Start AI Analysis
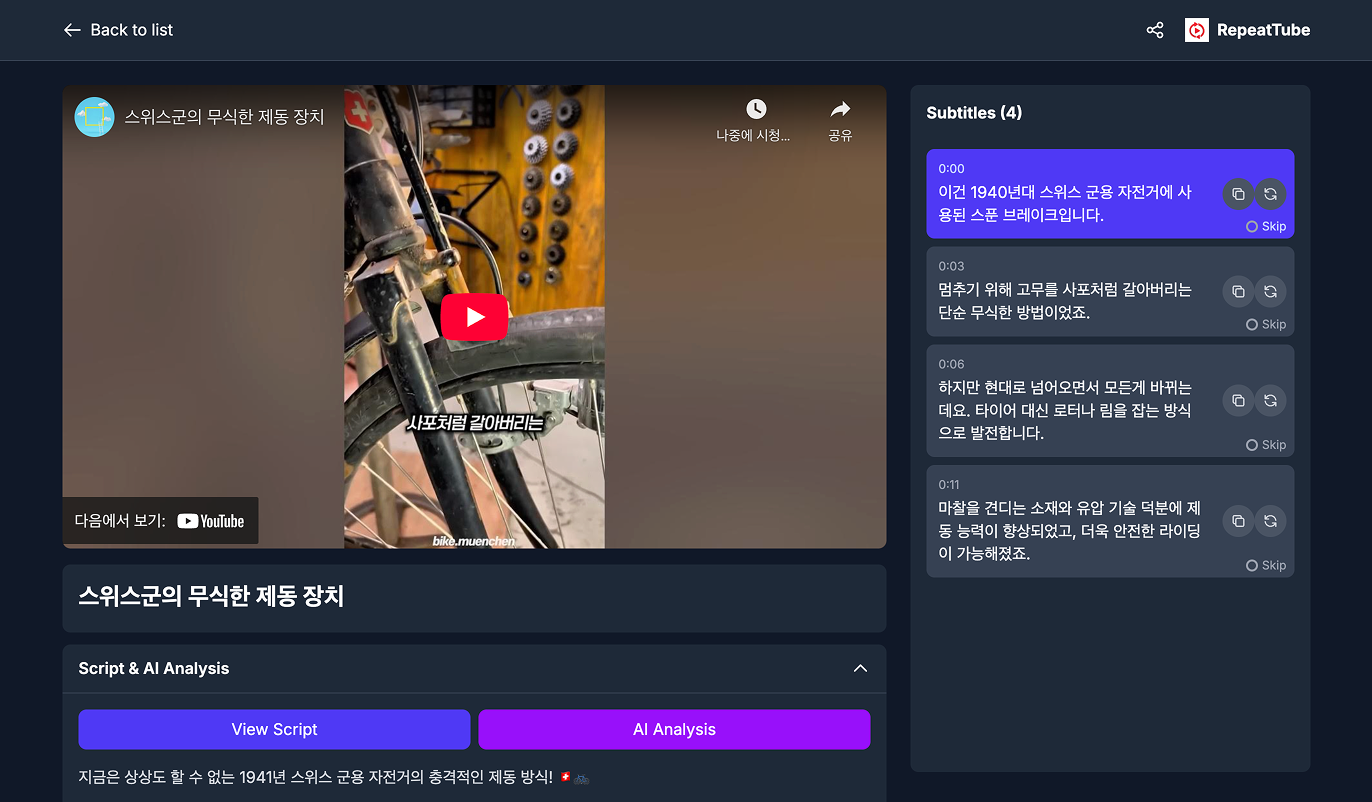This screenshot has width=1372, height=802. point(674,729)
